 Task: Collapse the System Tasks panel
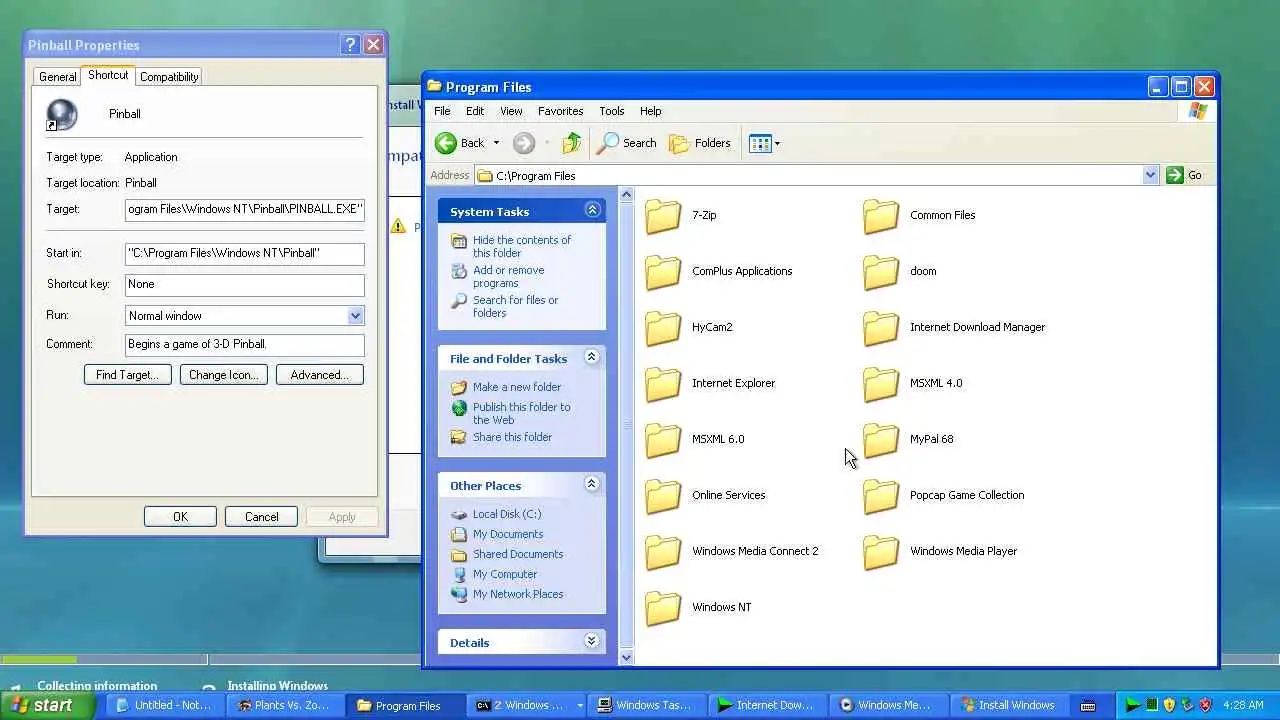tap(592, 210)
